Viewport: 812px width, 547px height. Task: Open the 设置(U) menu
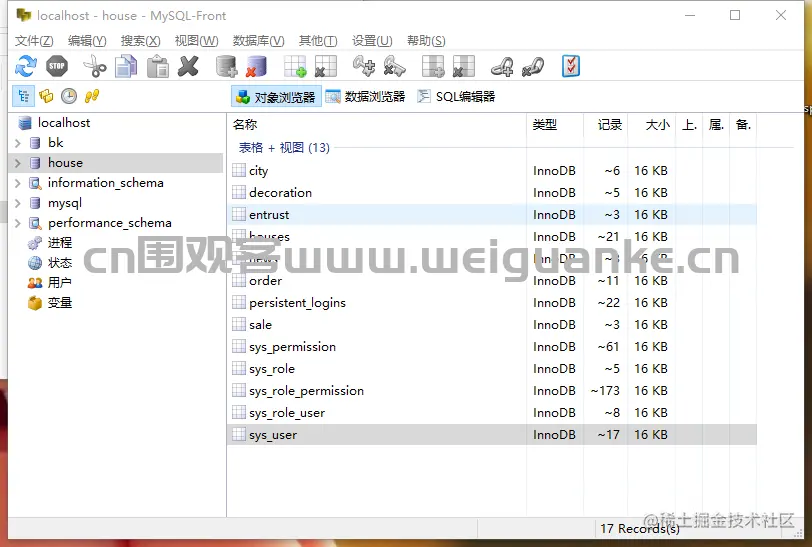372,40
